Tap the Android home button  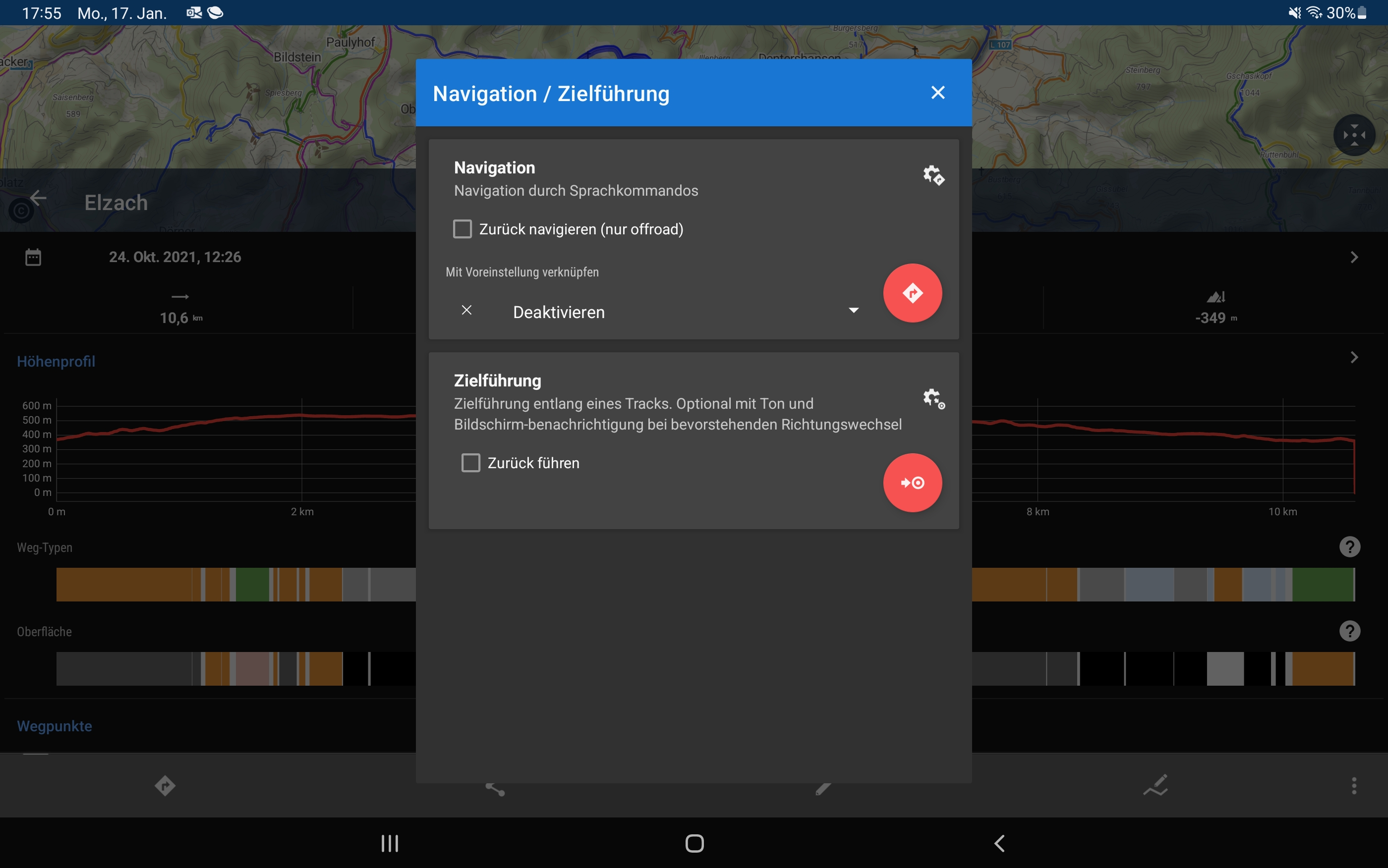click(x=694, y=843)
